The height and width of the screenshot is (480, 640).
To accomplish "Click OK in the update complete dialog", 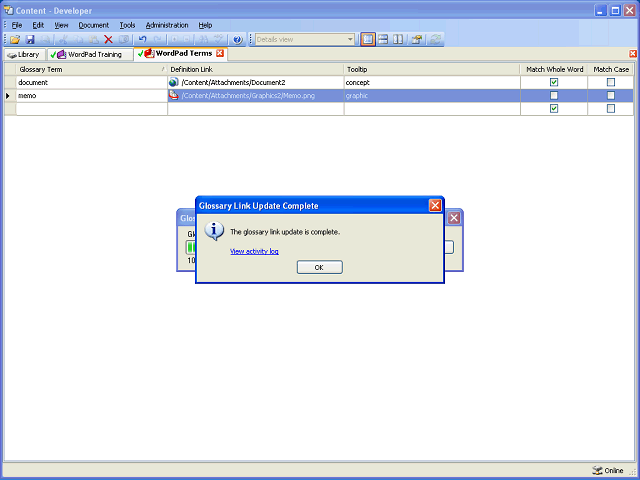I will (320, 267).
